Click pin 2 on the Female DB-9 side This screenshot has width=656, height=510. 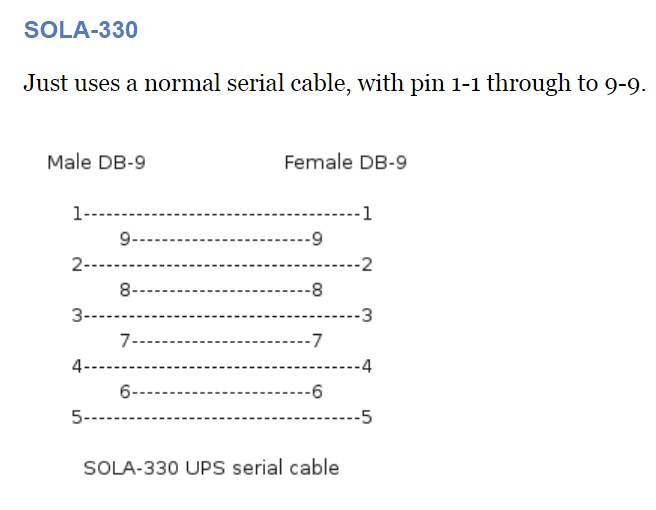click(x=367, y=265)
